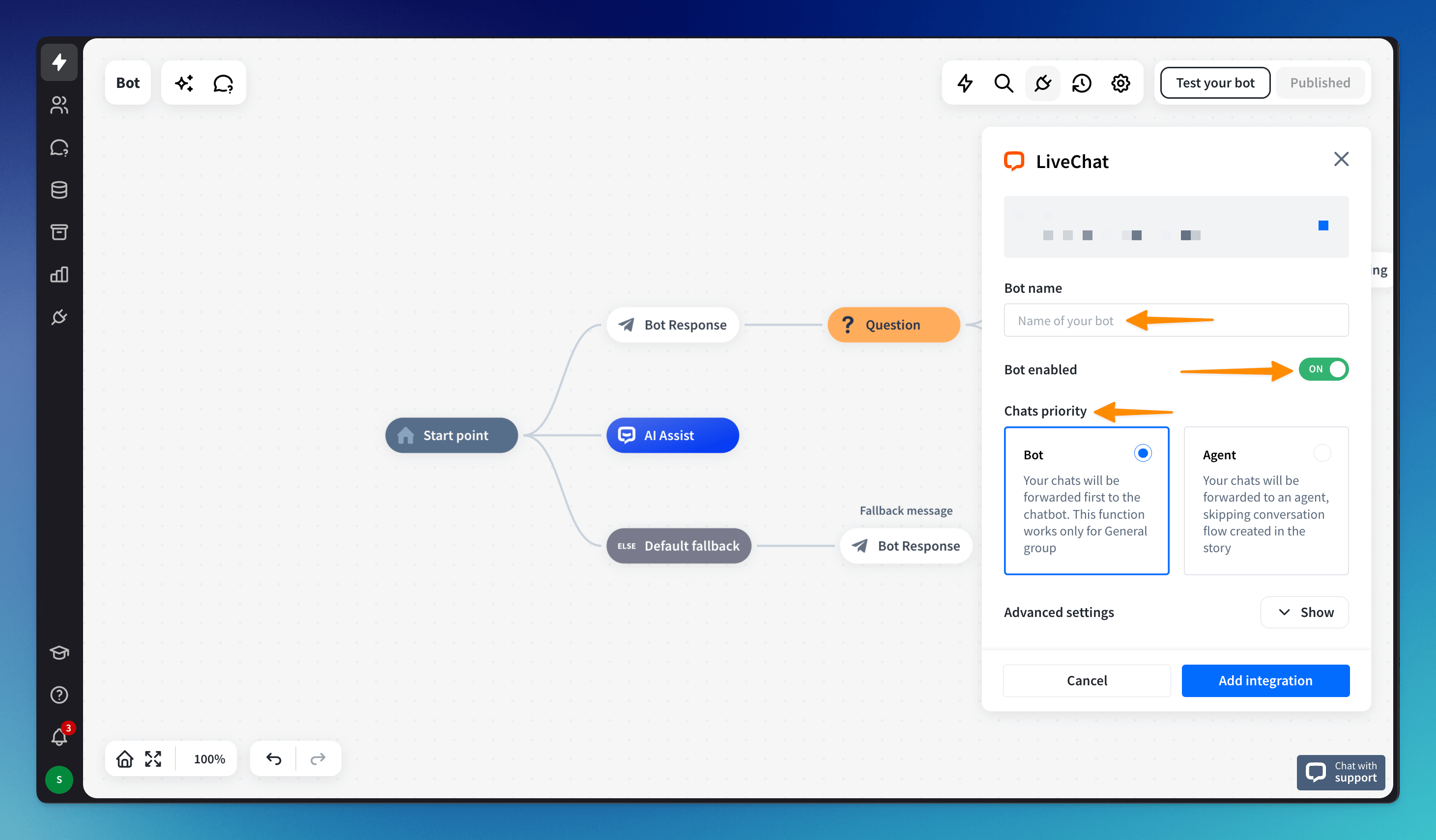Click the notifications bell with badge
The image size is (1436, 840).
pos(59,737)
